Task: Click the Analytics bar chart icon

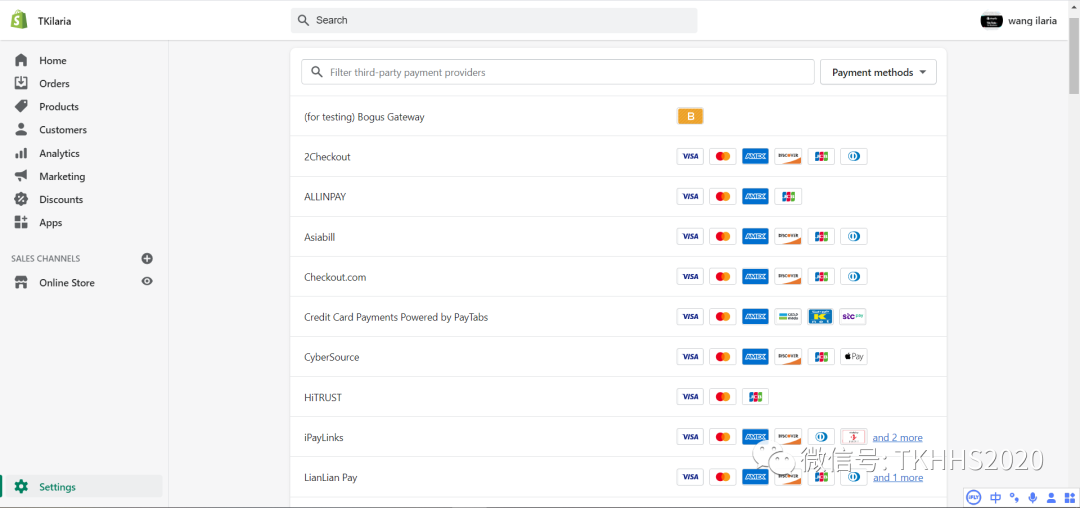Action: click(x=21, y=153)
